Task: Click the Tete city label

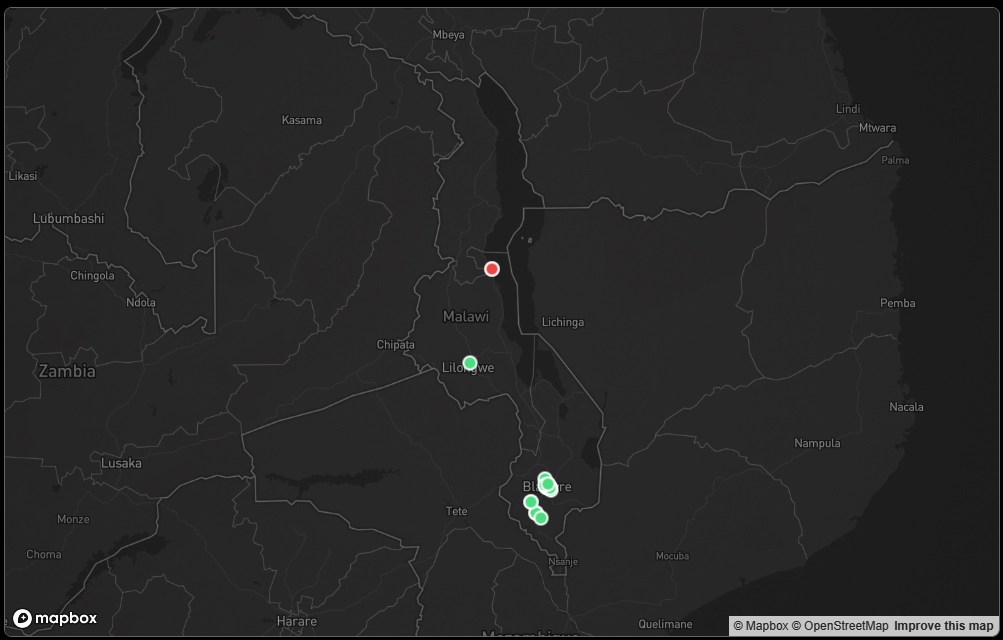Action: (456, 510)
